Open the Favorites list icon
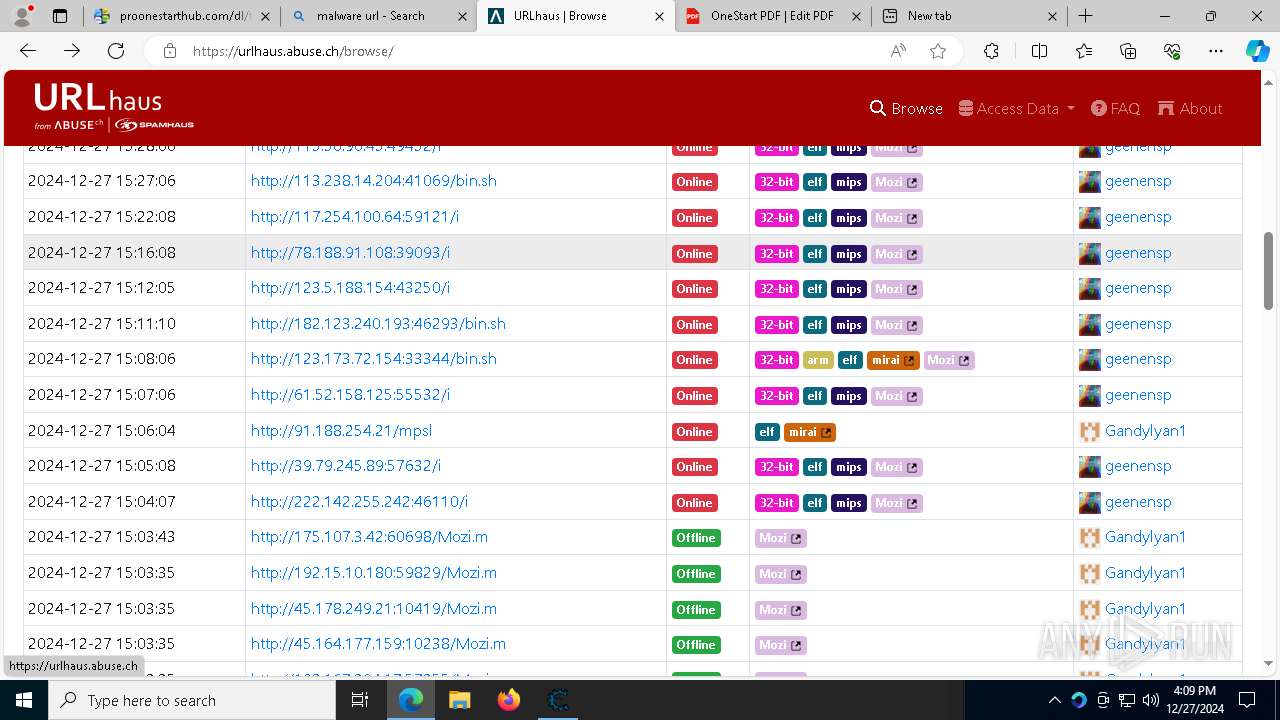 point(1084,51)
